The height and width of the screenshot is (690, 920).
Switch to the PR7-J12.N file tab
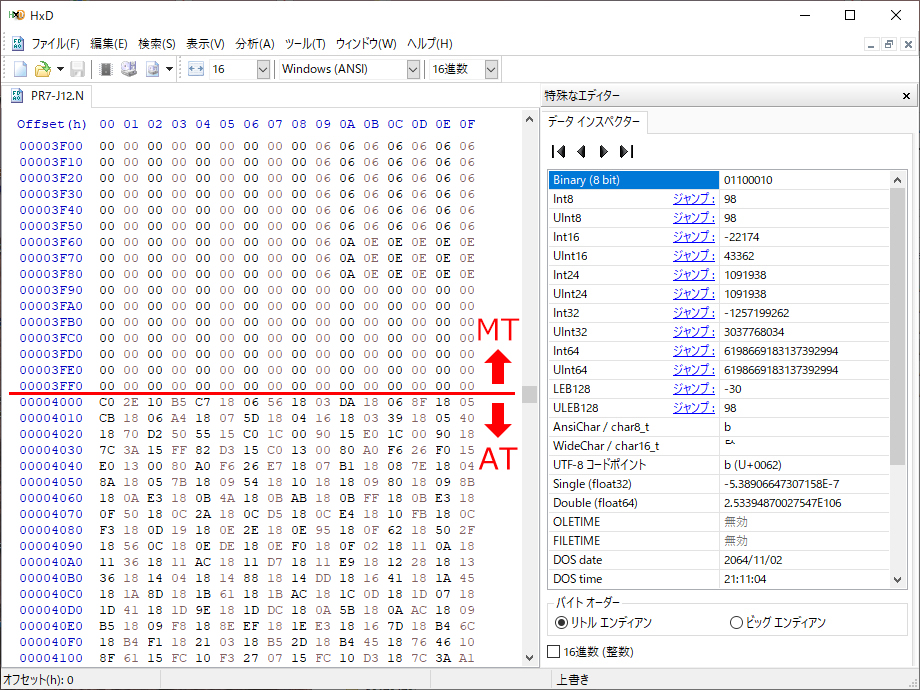(49, 96)
